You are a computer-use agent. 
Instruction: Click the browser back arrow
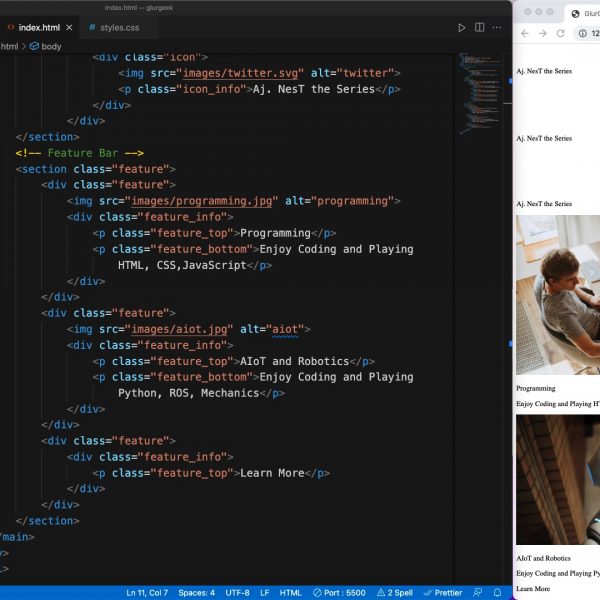coord(523,33)
